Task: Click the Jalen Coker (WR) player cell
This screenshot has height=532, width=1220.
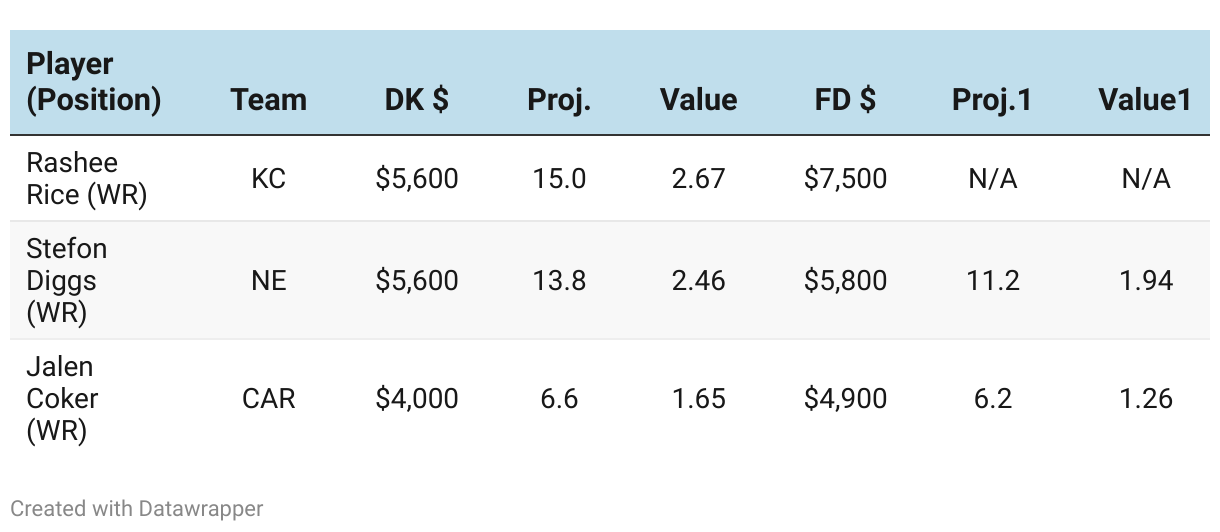Action: click(x=62, y=398)
